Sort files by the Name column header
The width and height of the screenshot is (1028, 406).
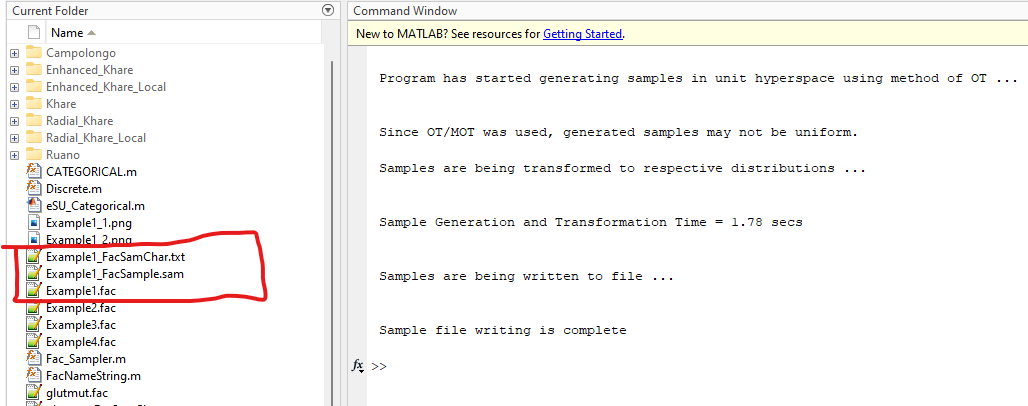click(72, 32)
